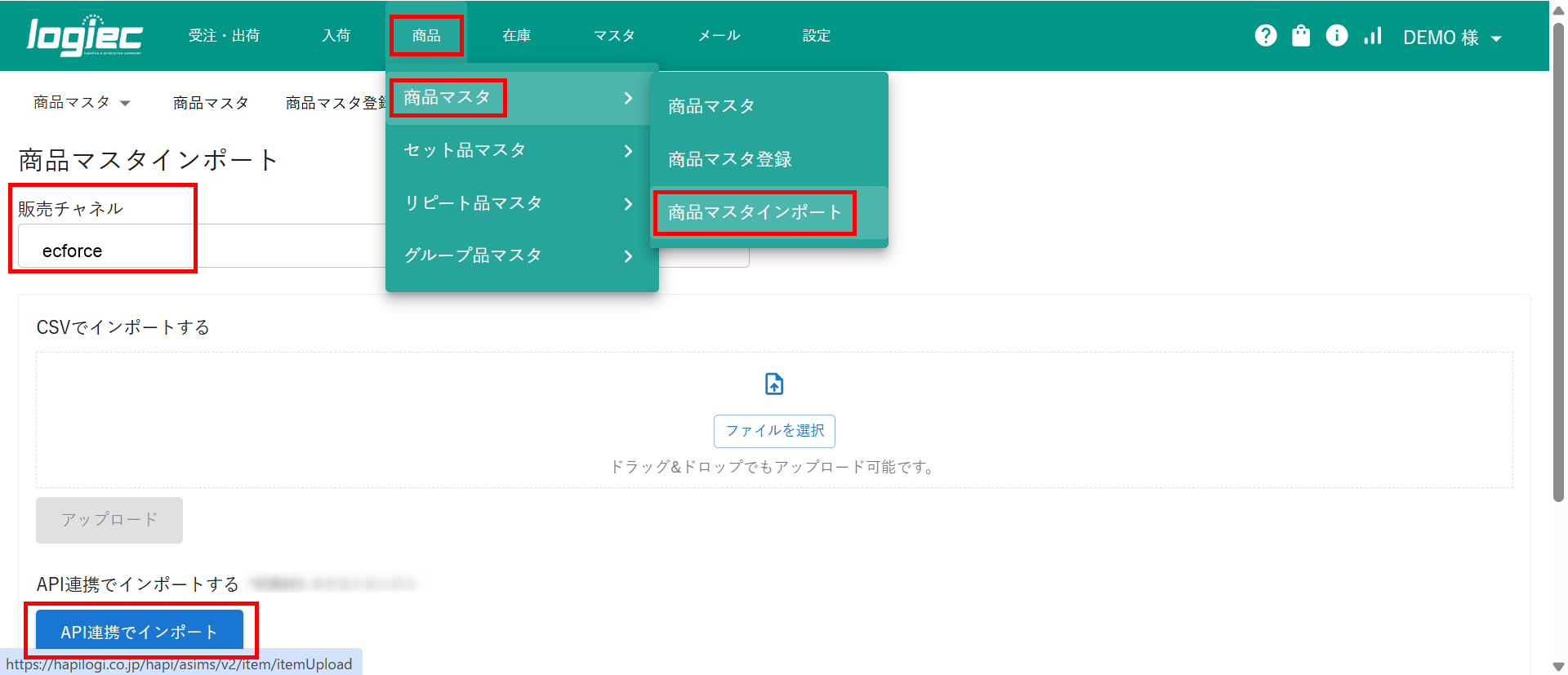
Task: Click the 販売チャネル ecforce field
Action: click(x=196, y=251)
